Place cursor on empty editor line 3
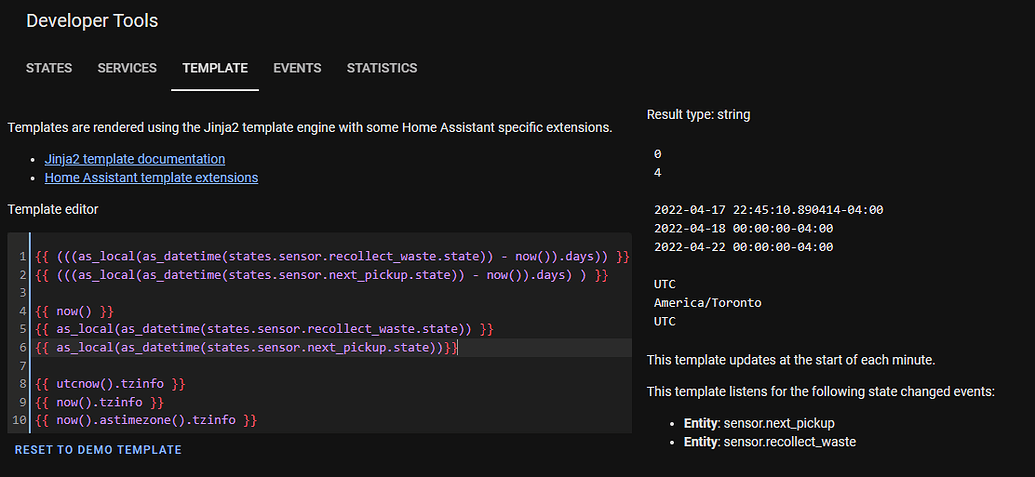This screenshot has width=1035, height=477. [300, 292]
